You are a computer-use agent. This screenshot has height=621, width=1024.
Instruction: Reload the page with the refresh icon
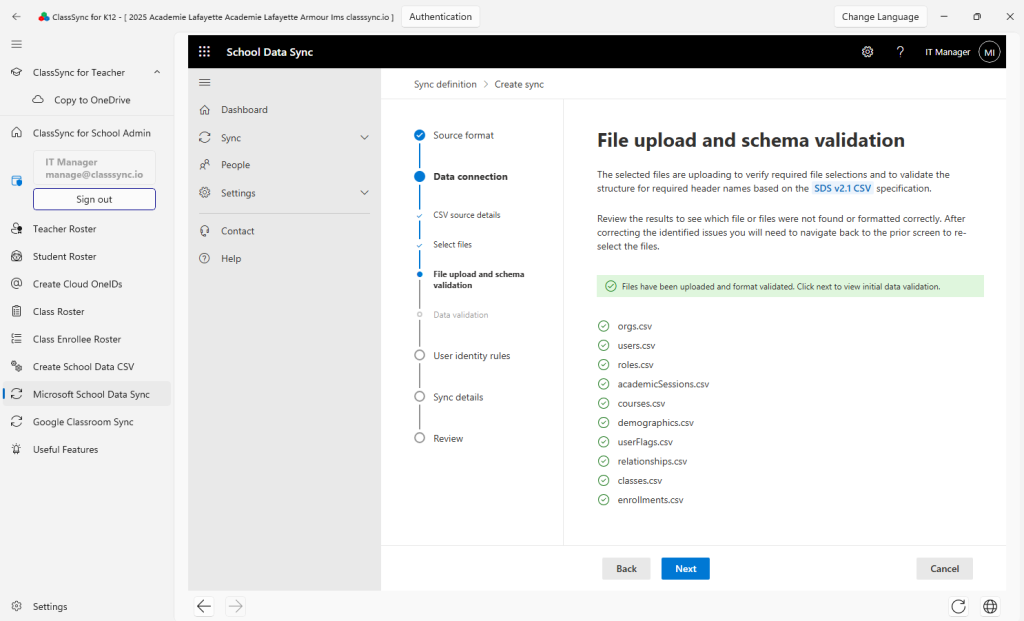(958, 606)
